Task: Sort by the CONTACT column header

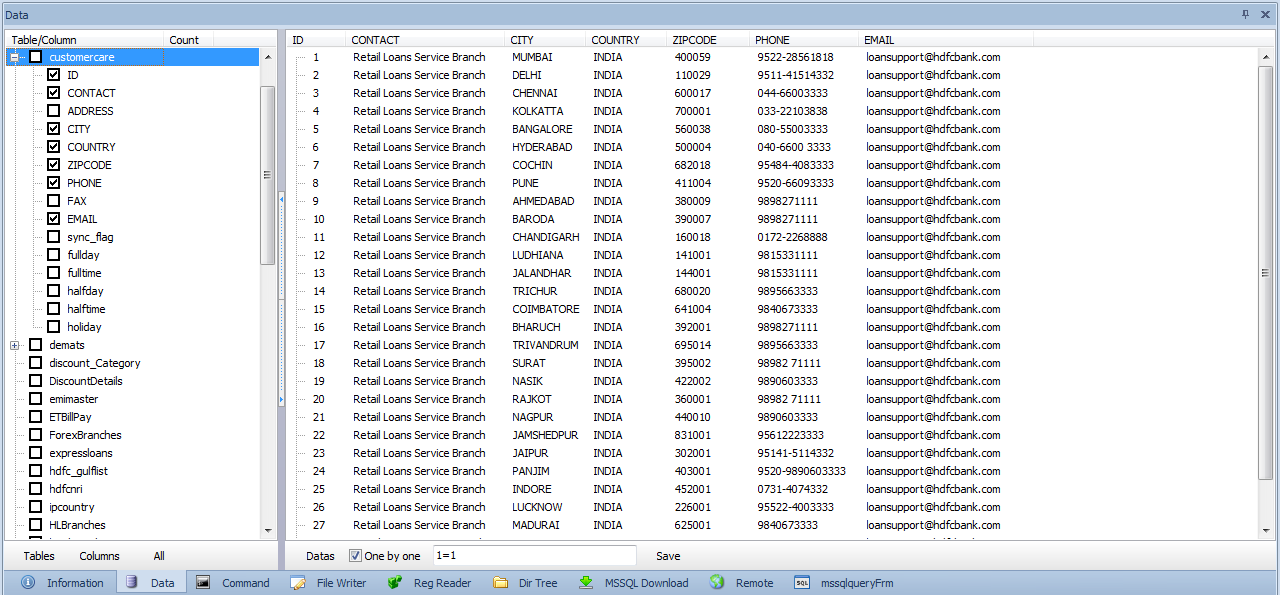Action: [x=425, y=40]
